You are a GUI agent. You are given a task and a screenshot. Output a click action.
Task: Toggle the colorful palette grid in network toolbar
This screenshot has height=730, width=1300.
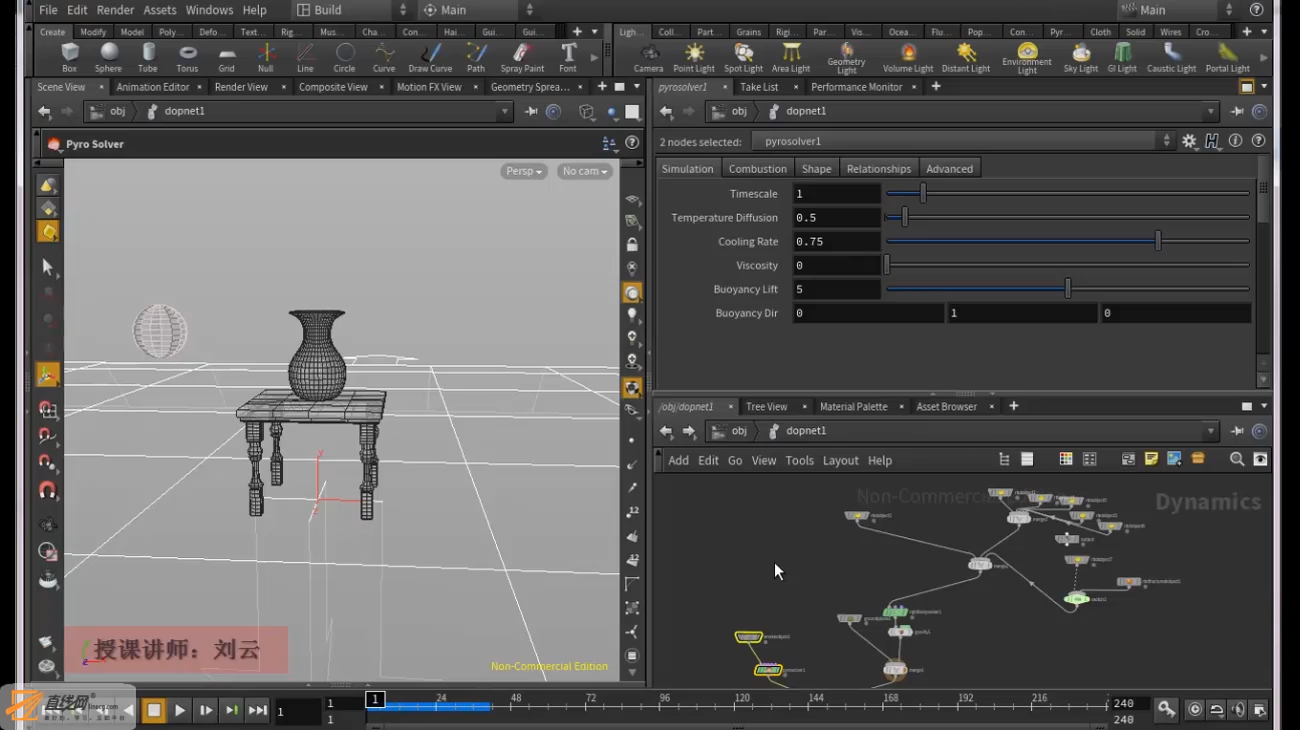click(1066, 460)
